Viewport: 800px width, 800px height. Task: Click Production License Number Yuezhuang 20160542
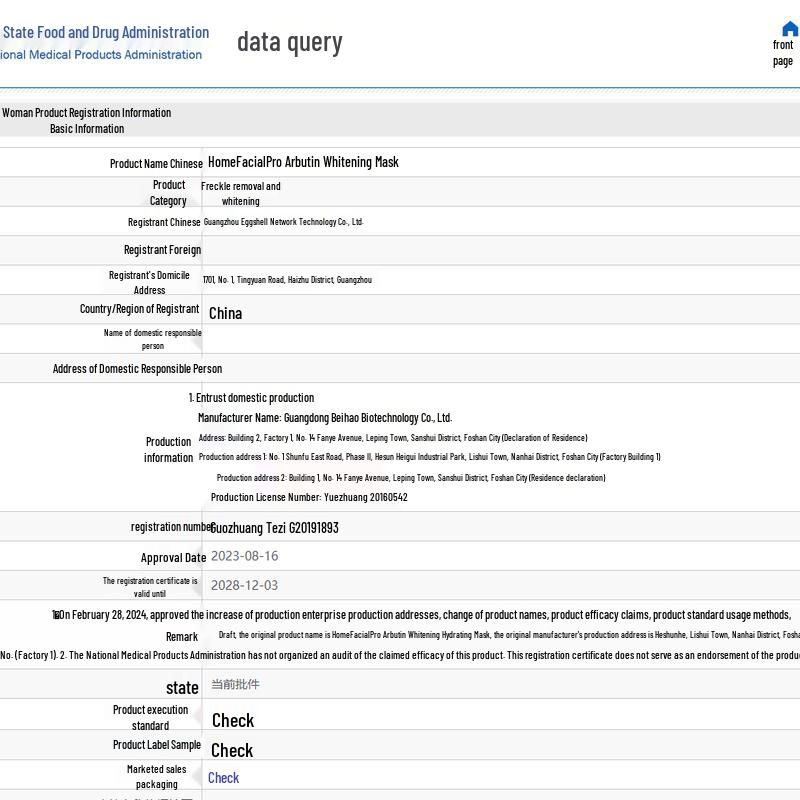click(x=309, y=497)
